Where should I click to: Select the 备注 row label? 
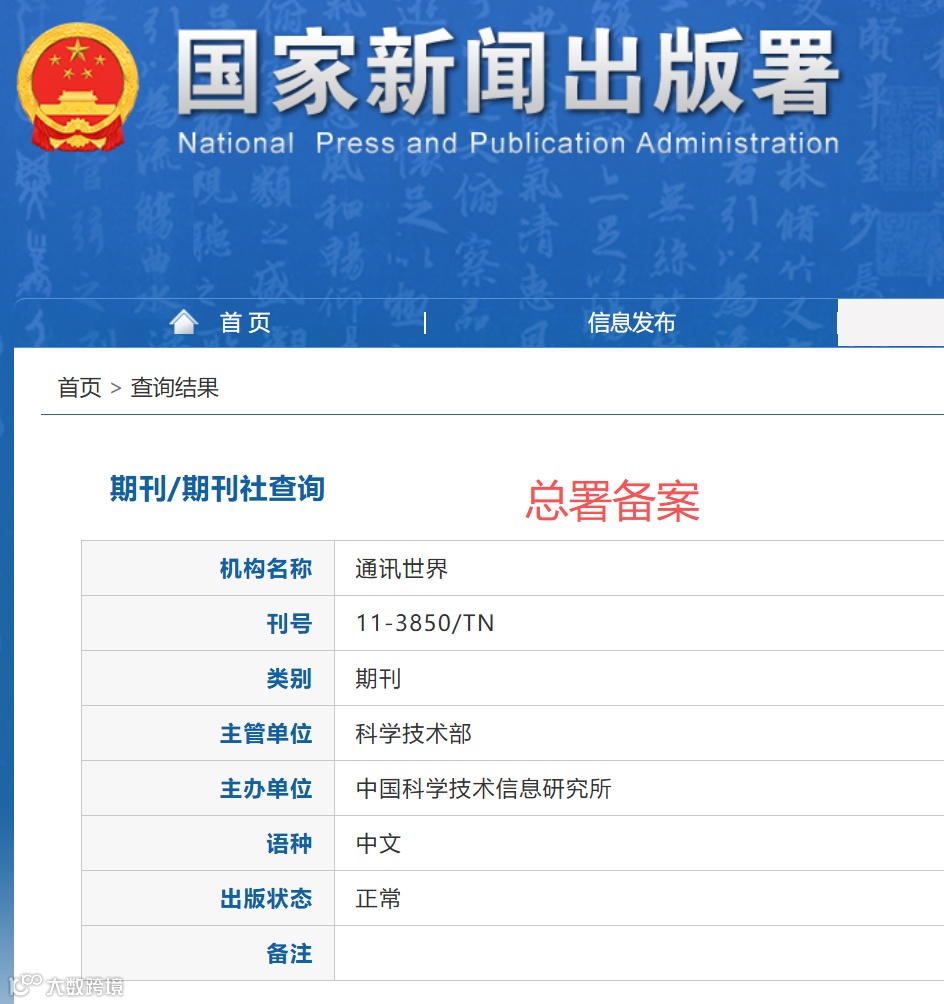click(x=289, y=954)
